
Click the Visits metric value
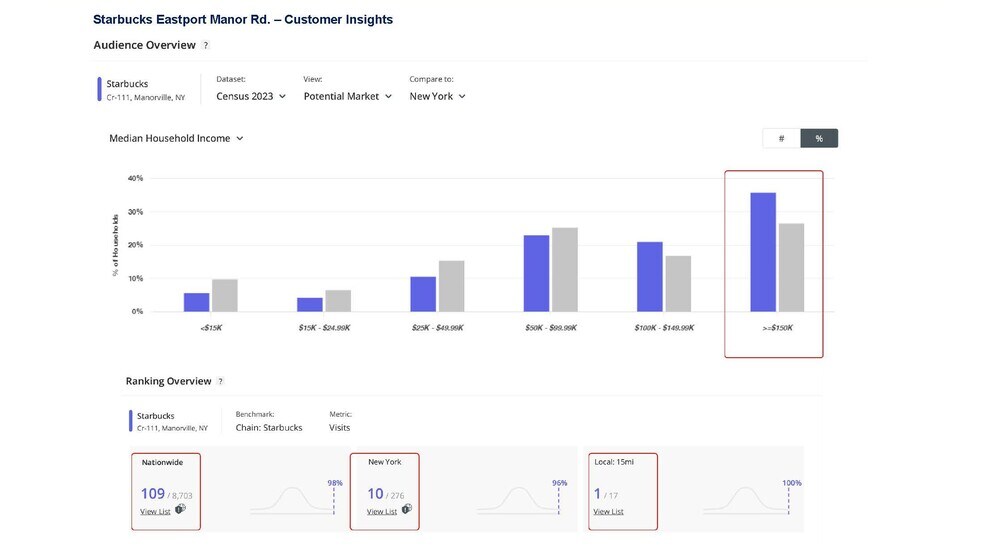340,427
